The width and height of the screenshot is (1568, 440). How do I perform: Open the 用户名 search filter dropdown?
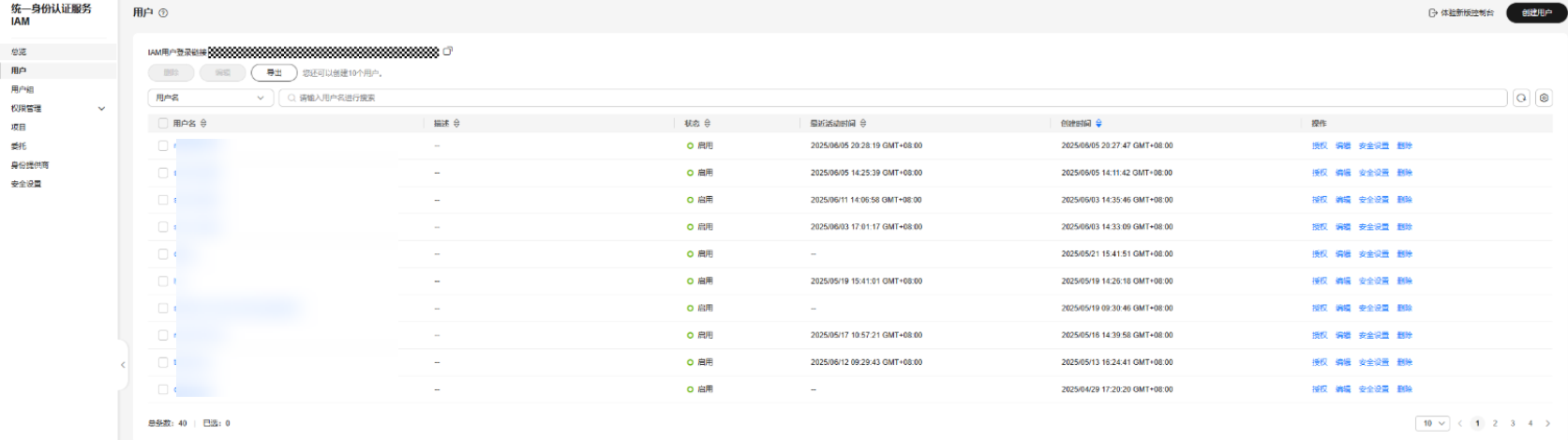tap(211, 98)
